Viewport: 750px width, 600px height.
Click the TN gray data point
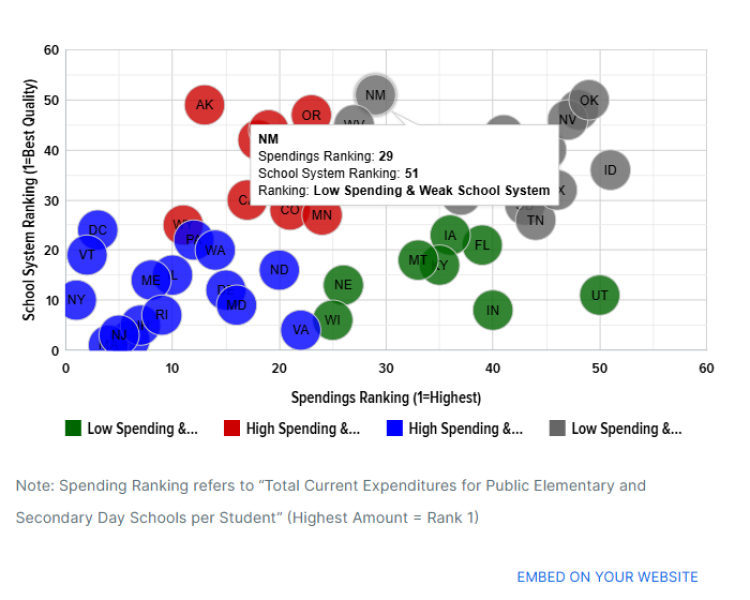[535, 220]
